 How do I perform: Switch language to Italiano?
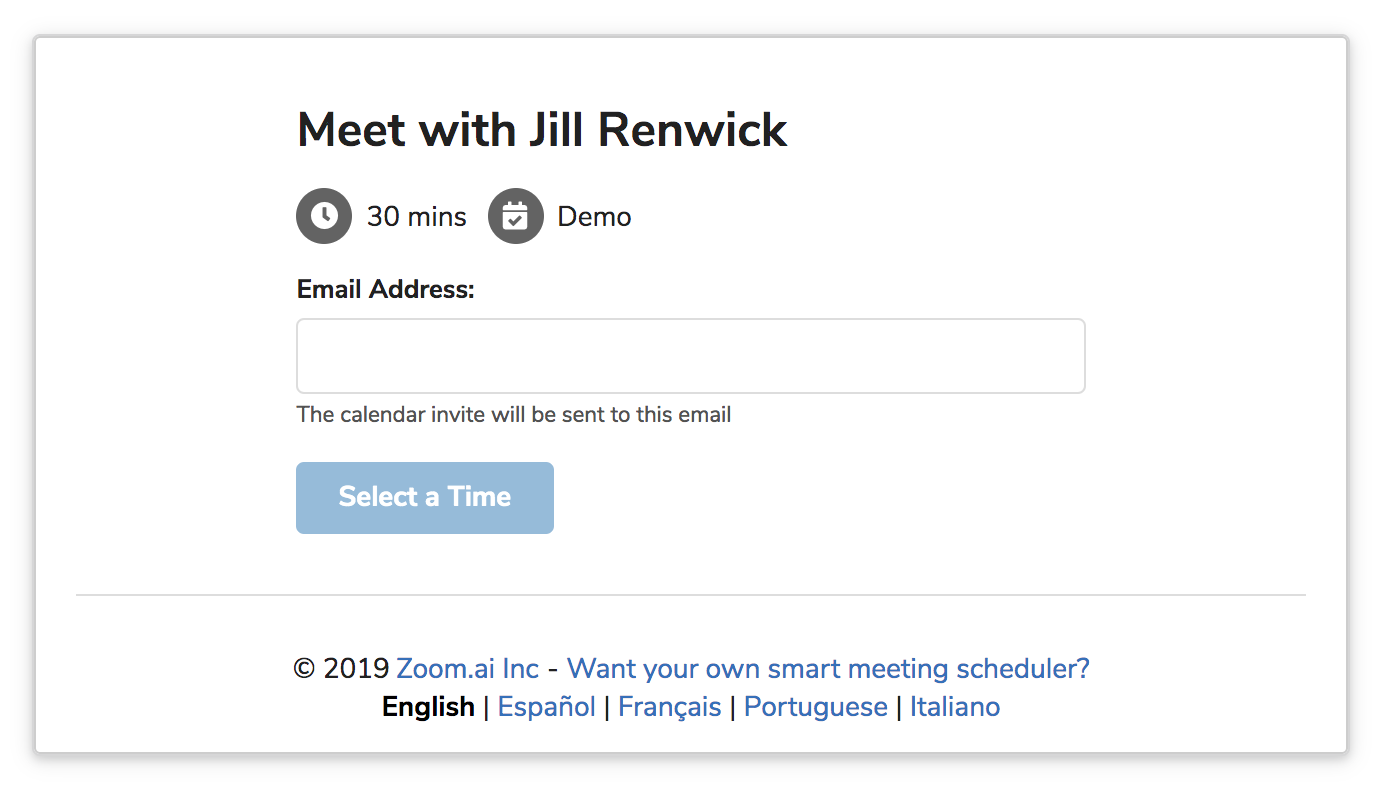(955, 707)
